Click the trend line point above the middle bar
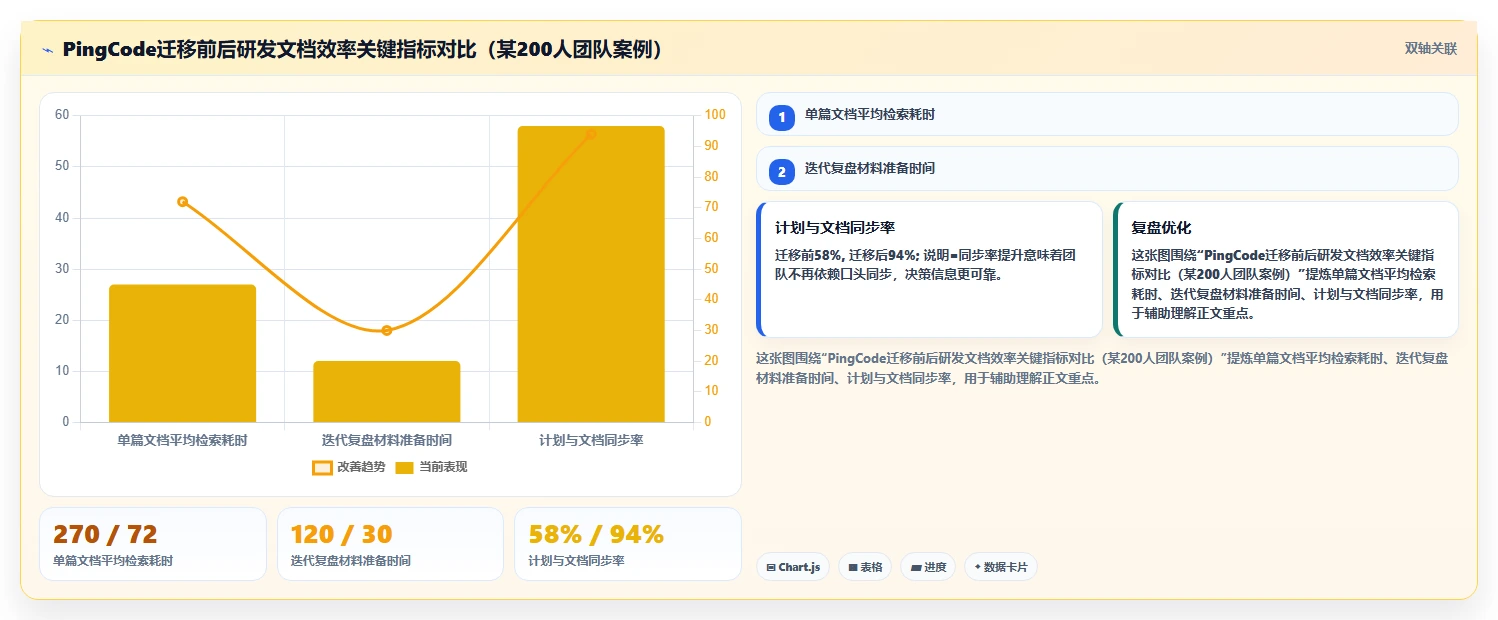The height and width of the screenshot is (620, 1498). [x=387, y=330]
